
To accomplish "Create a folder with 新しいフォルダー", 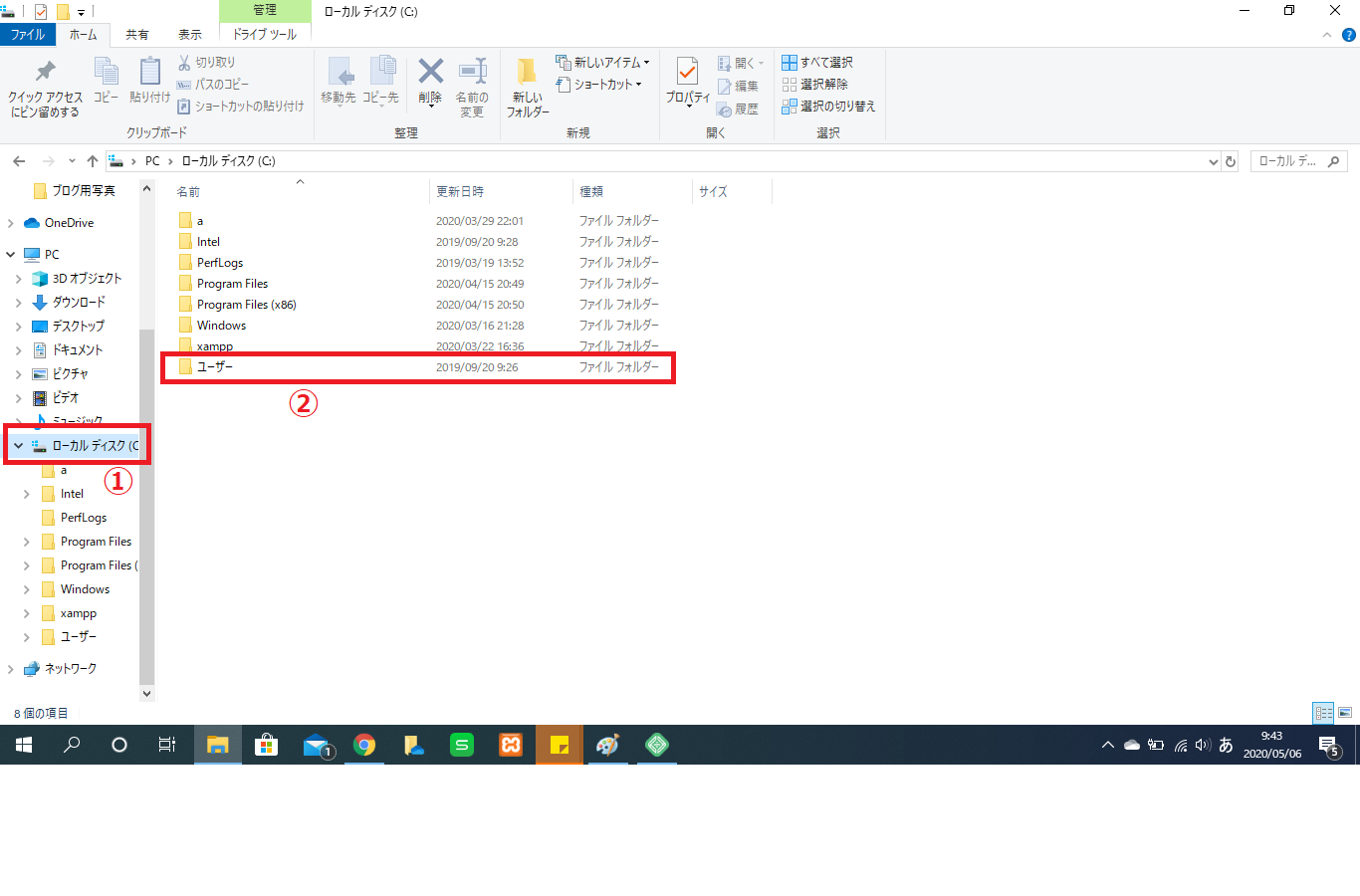I will pos(528,89).
